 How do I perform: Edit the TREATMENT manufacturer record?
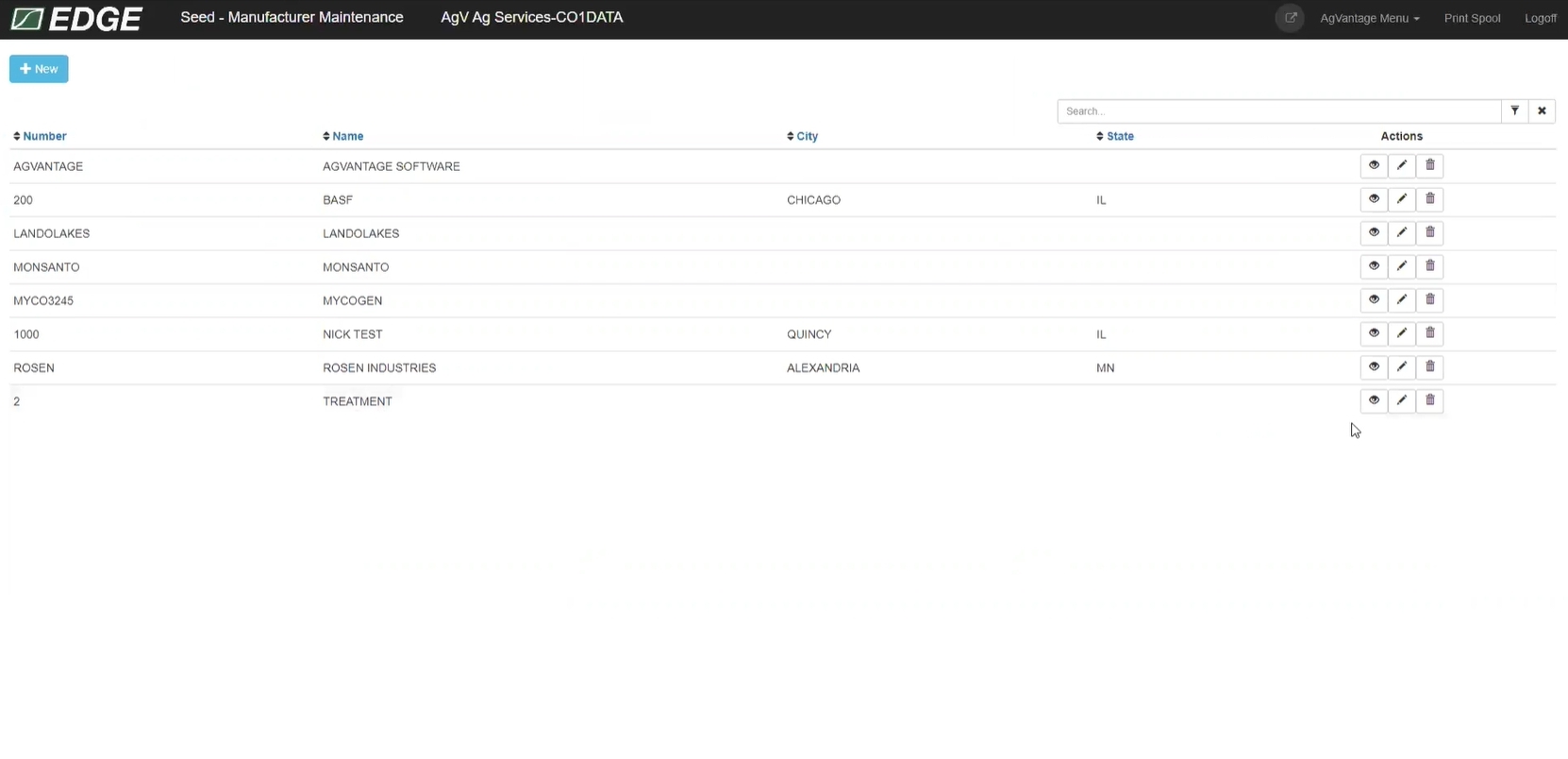click(x=1402, y=400)
